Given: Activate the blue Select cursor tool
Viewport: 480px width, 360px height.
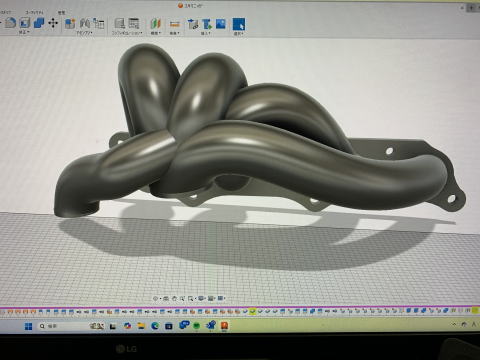Looking at the screenshot, I should click(239, 24).
